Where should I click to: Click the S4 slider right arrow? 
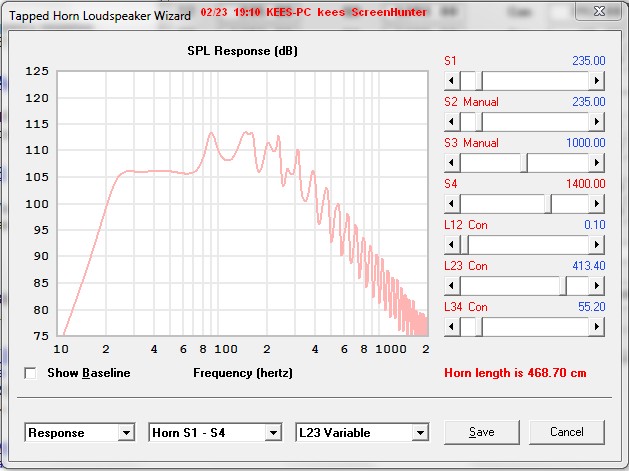click(x=597, y=204)
